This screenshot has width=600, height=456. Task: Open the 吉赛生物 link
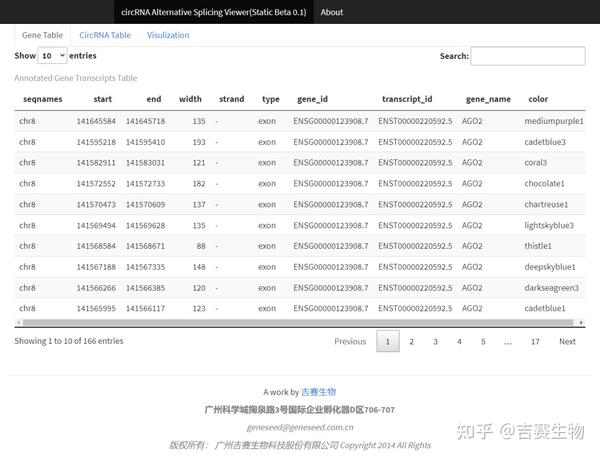tap(318, 392)
